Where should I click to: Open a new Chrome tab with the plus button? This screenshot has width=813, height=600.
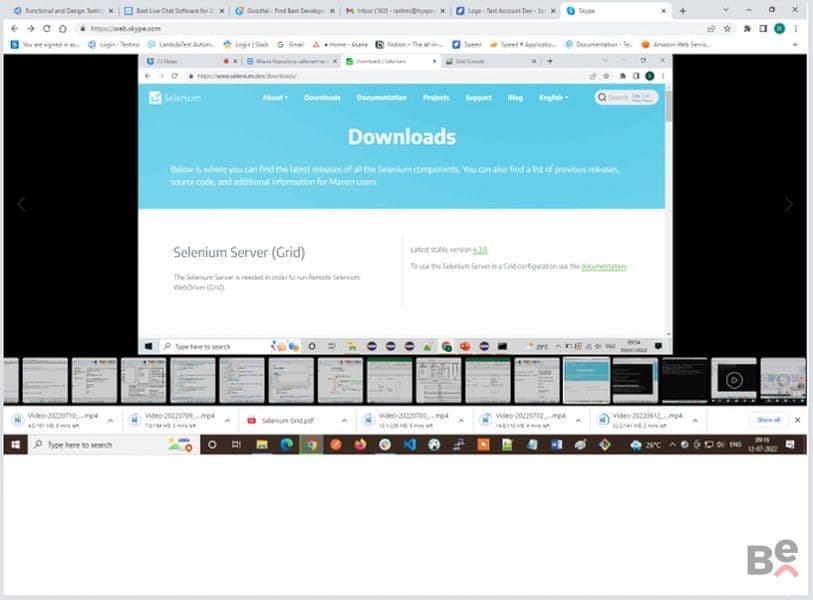[x=683, y=10]
